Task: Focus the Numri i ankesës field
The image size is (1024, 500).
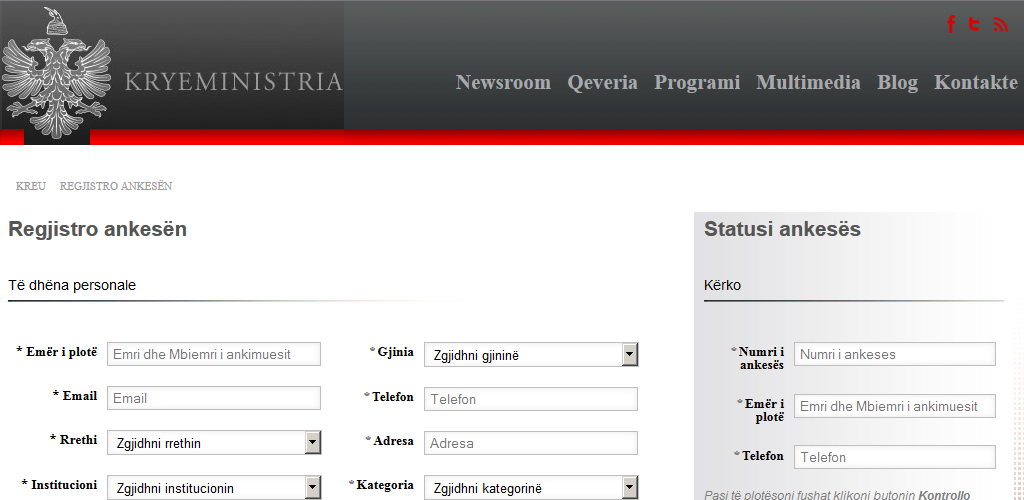Action: coord(895,354)
